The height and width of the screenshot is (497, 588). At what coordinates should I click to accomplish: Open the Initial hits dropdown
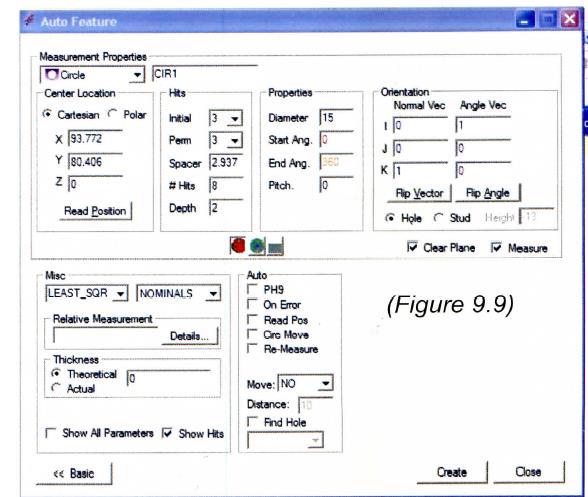tap(235, 119)
